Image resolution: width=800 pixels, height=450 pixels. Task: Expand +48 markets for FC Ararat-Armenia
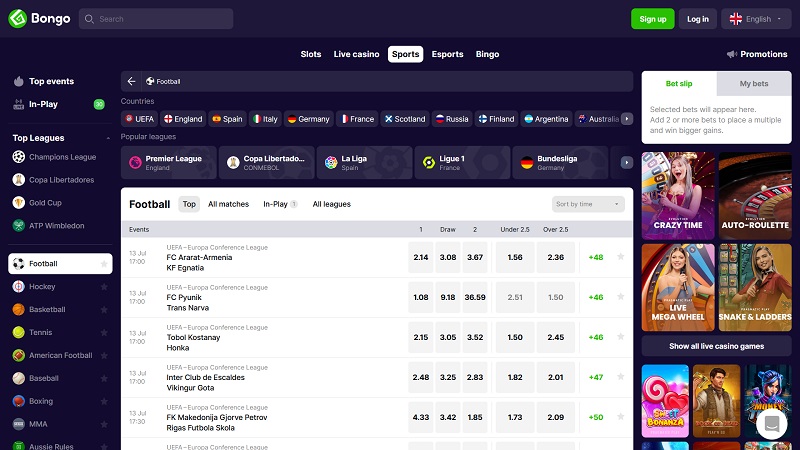pyautogui.click(x=596, y=257)
